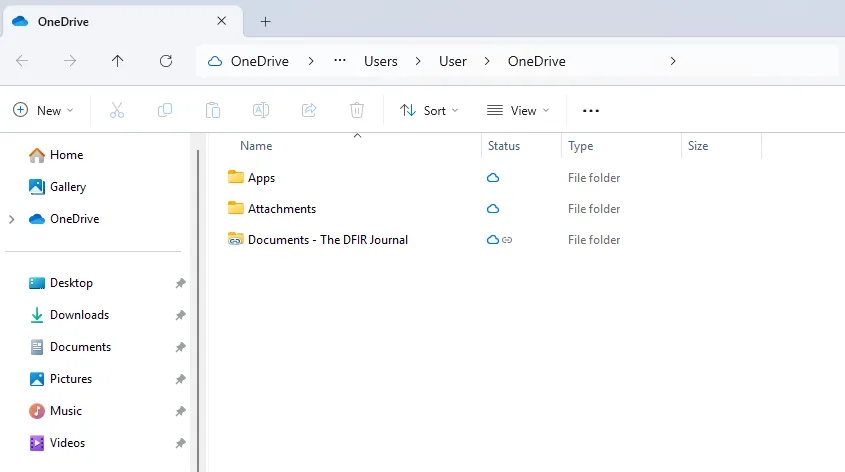Unpin Downloads from quick access
Image resolution: width=845 pixels, height=472 pixels.
[181, 315]
